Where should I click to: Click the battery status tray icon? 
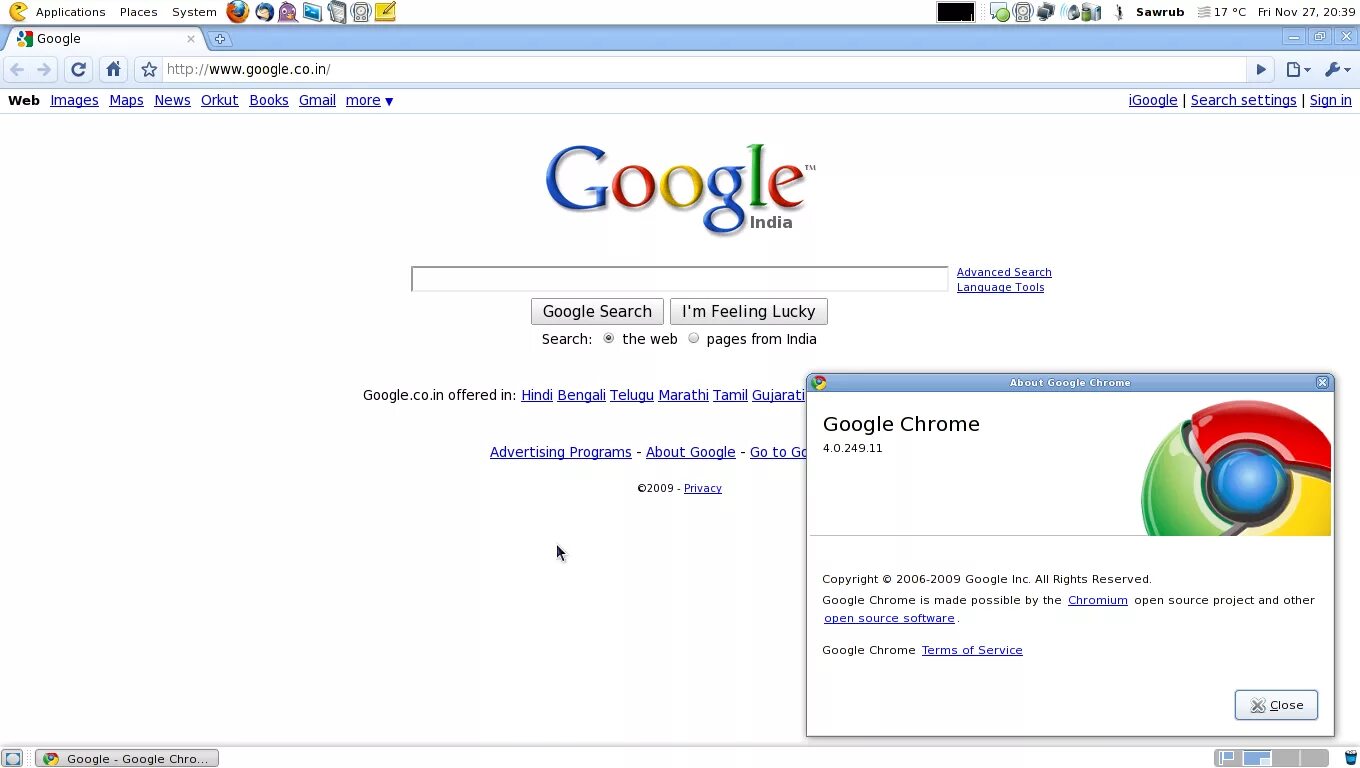pos(1091,12)
